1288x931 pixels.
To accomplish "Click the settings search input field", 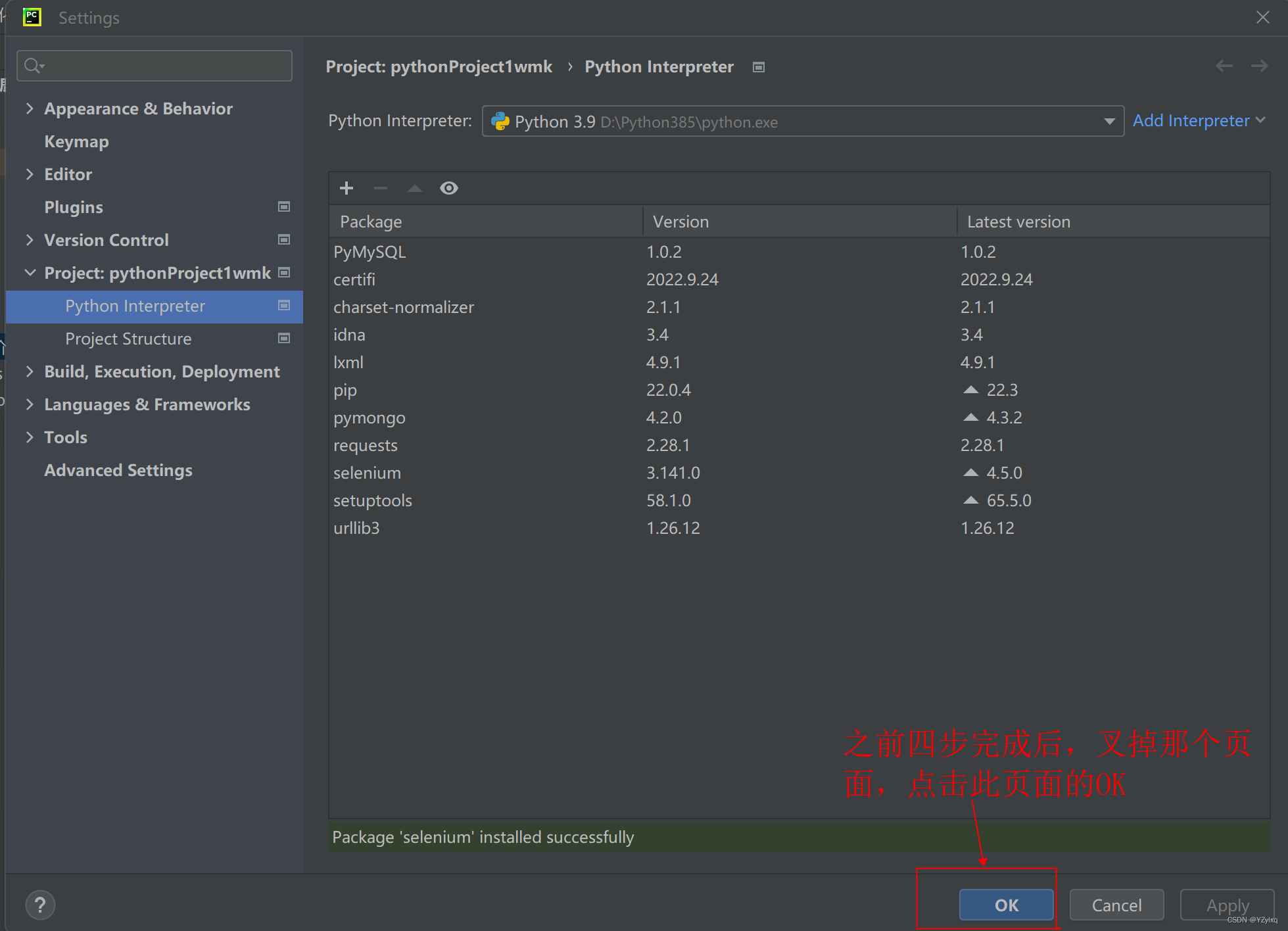I will 155,65.
